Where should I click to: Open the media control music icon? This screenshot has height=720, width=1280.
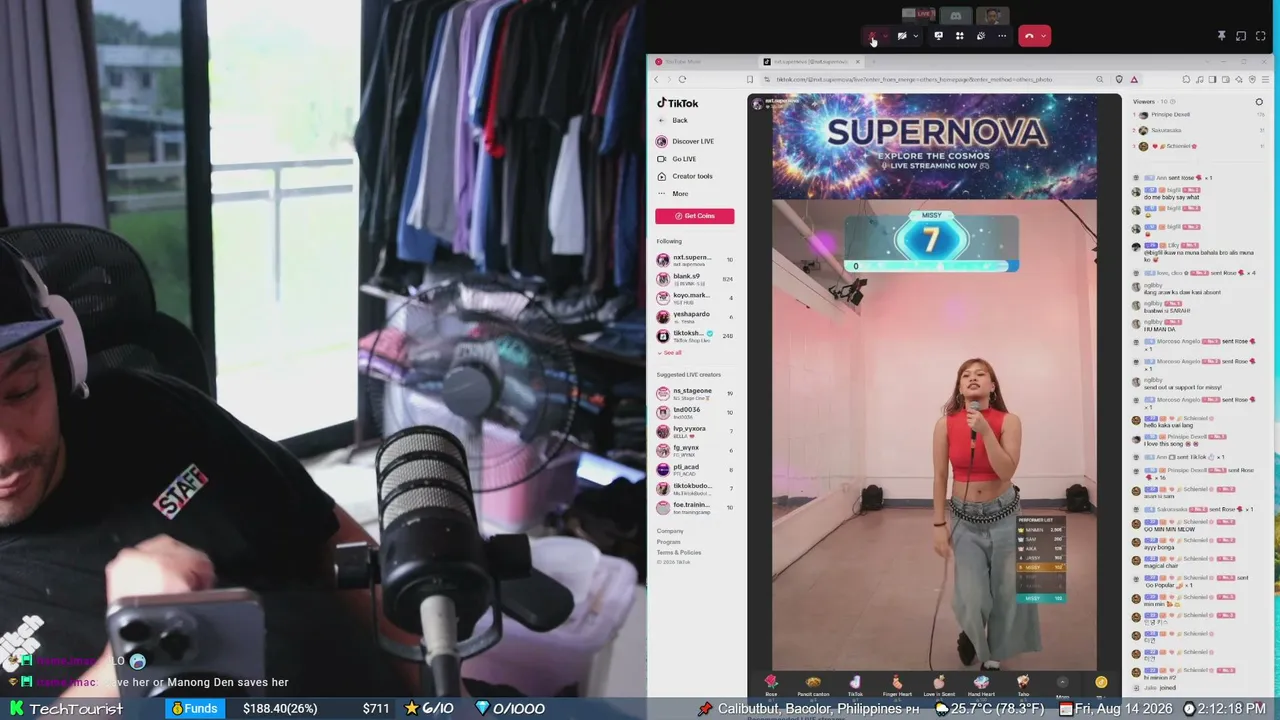(1201, 80)
